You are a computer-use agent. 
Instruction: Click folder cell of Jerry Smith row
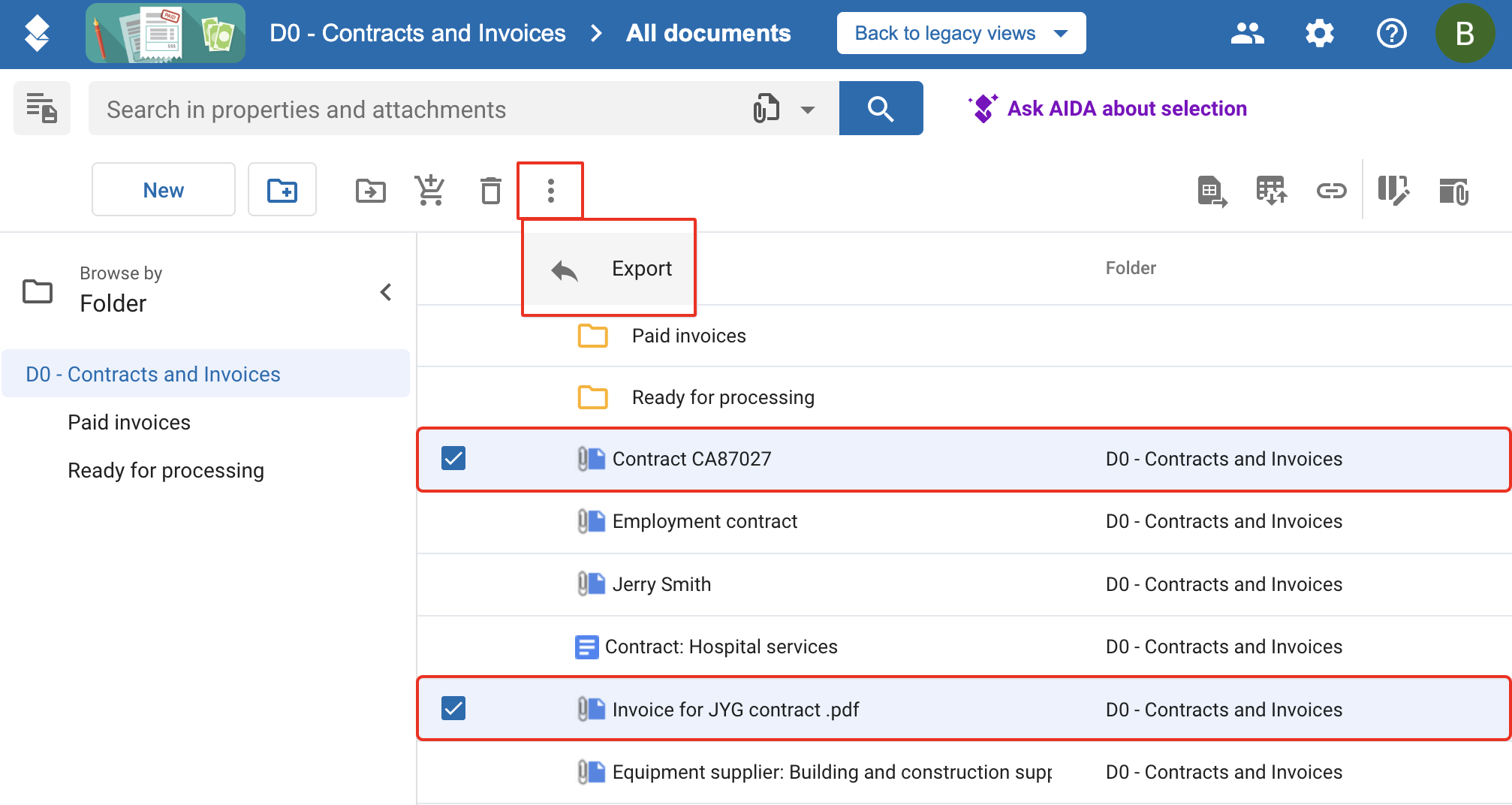pos(1224,584)
